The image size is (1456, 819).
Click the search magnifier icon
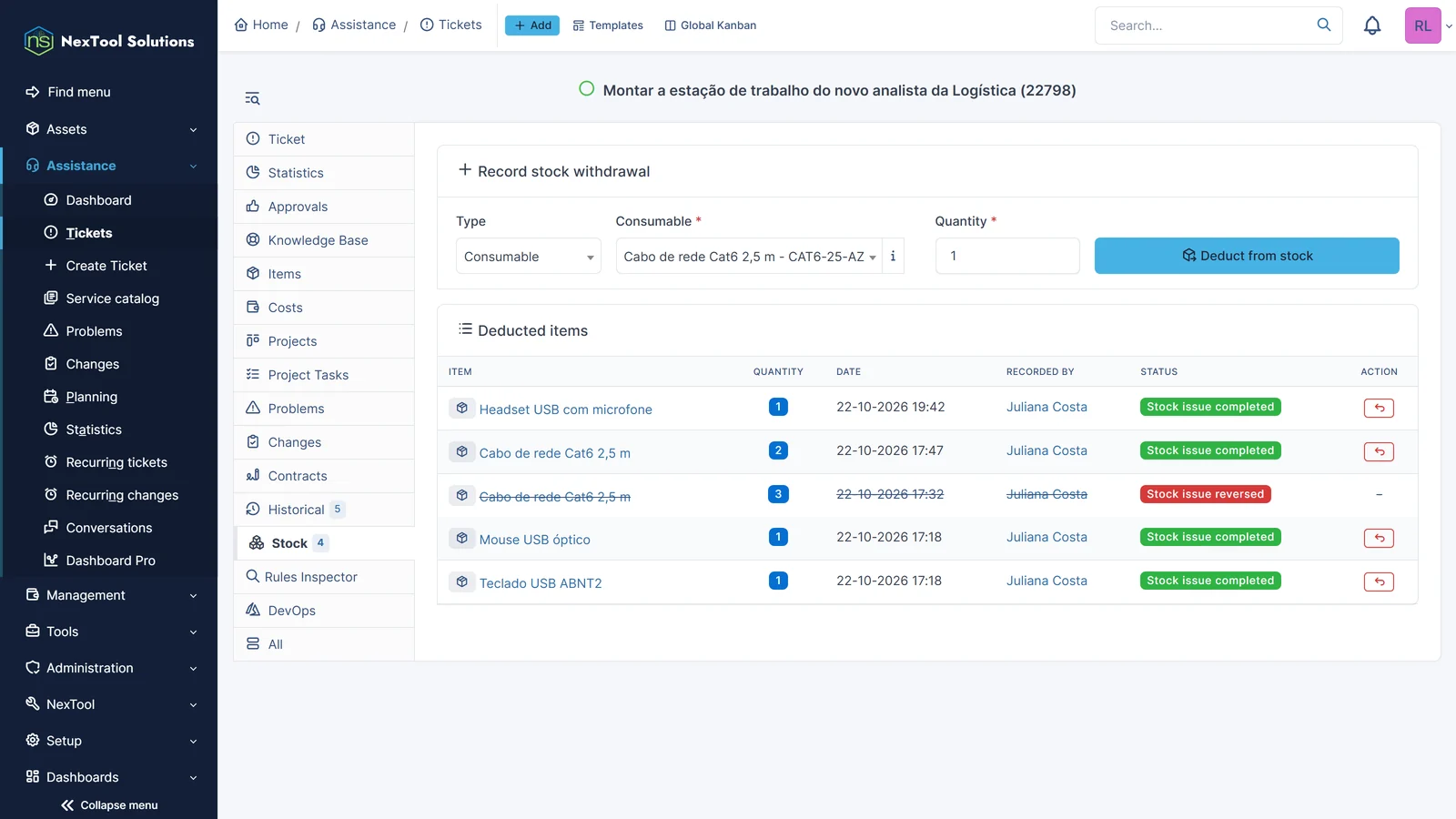1324,25
